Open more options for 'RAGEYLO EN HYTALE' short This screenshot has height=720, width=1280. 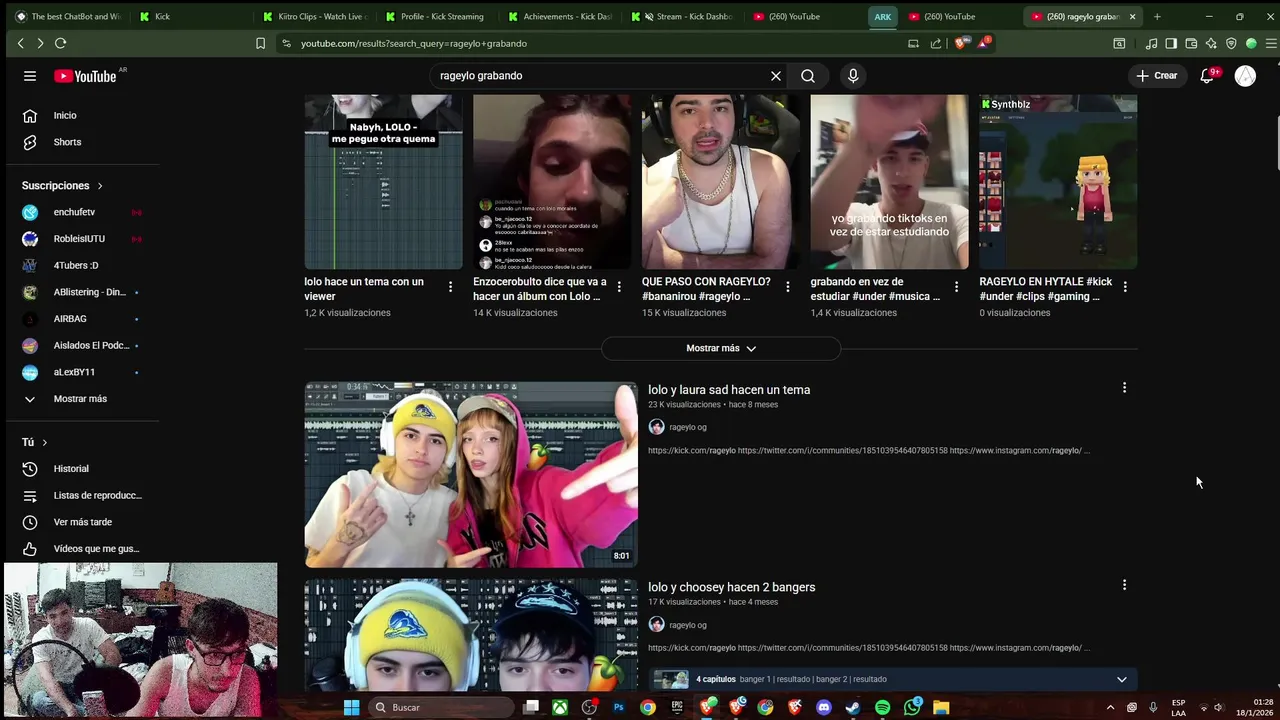coord(1125,287)
